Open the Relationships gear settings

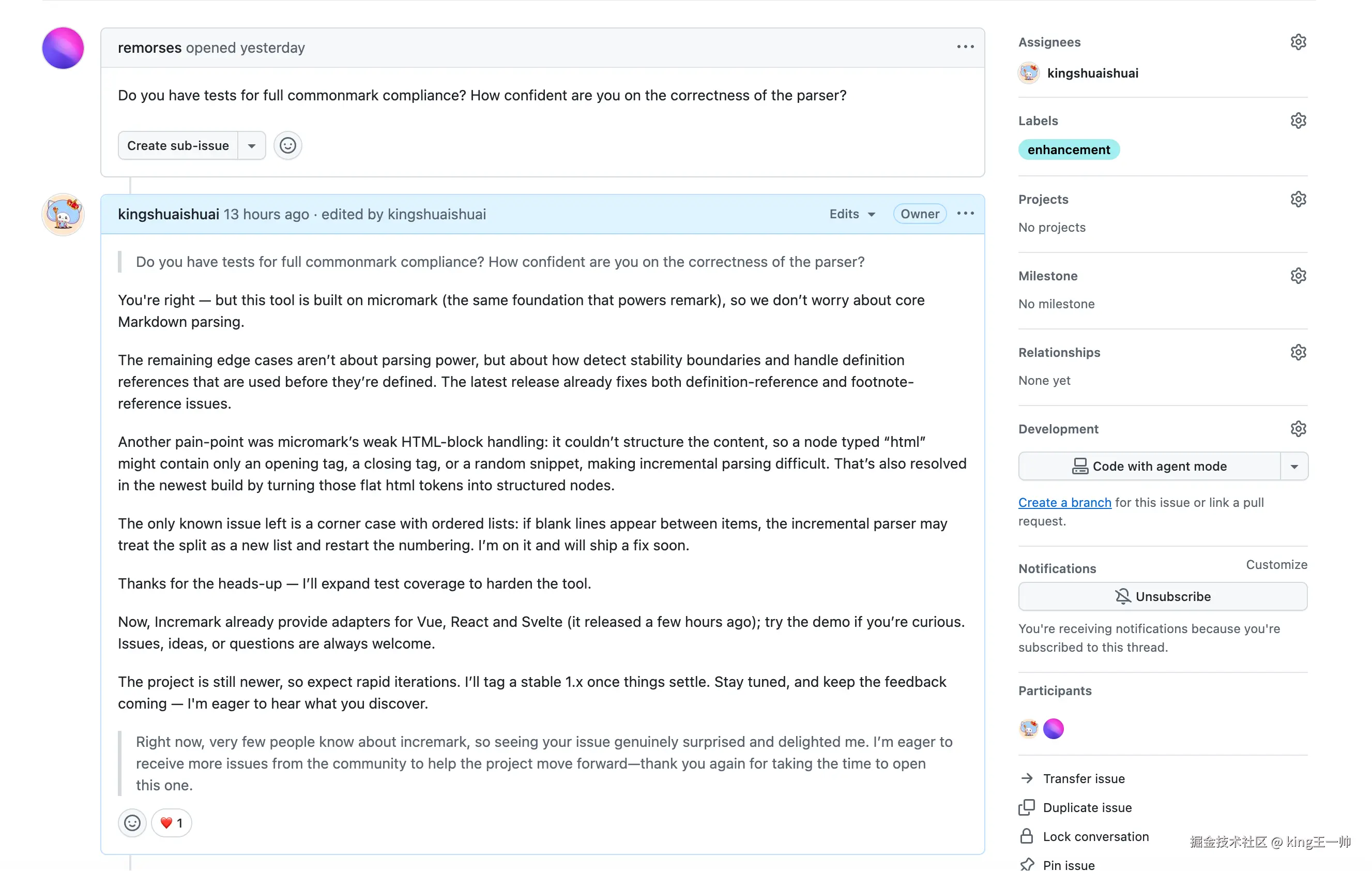click(x=1298, y=352)
